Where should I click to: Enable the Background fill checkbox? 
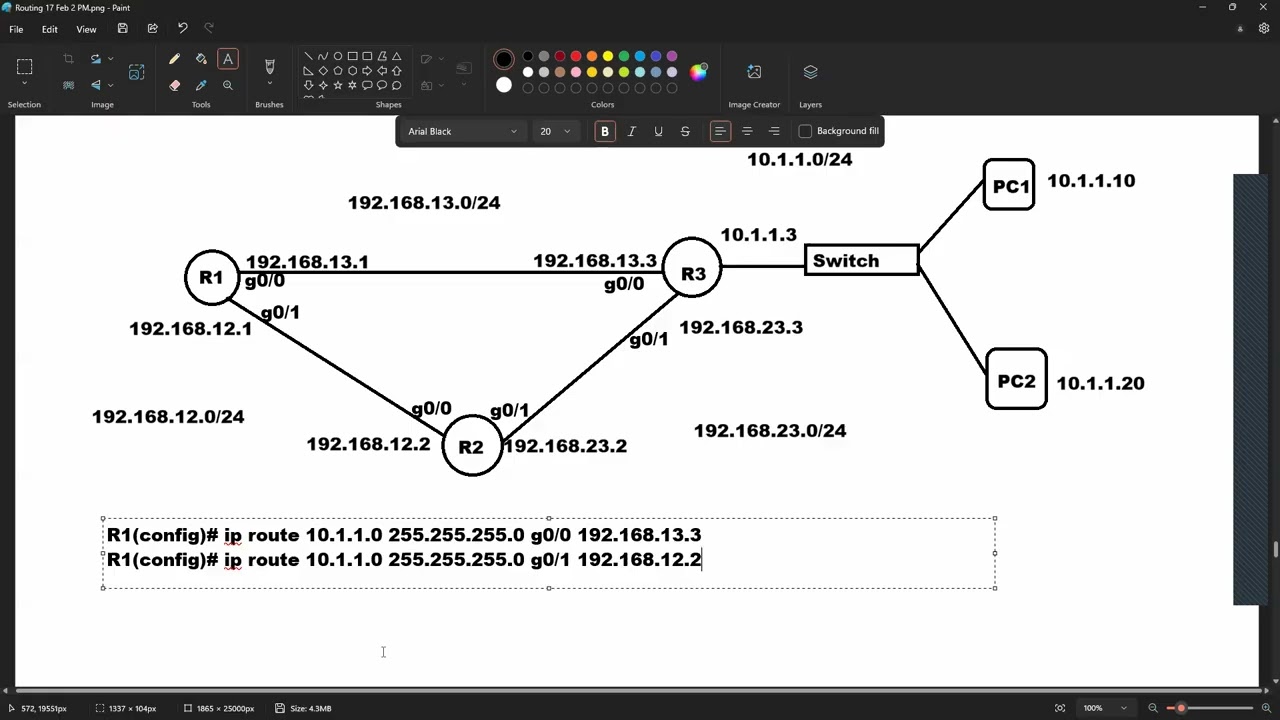point(805,131)
